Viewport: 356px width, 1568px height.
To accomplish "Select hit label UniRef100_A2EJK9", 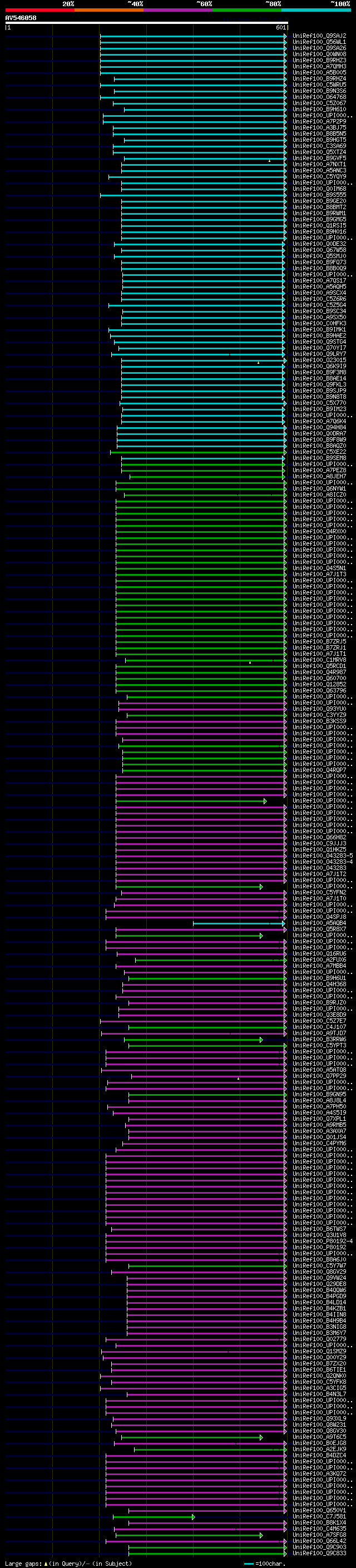I will point(319,1449).
